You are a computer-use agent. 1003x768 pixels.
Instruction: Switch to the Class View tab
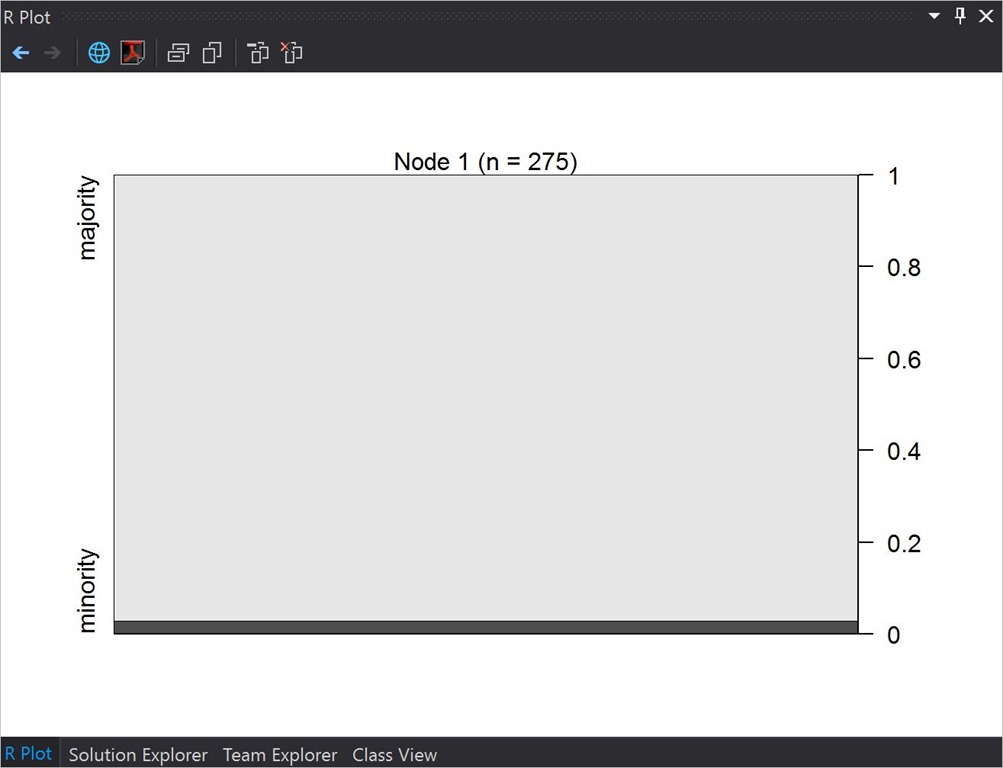coord(395,755)
